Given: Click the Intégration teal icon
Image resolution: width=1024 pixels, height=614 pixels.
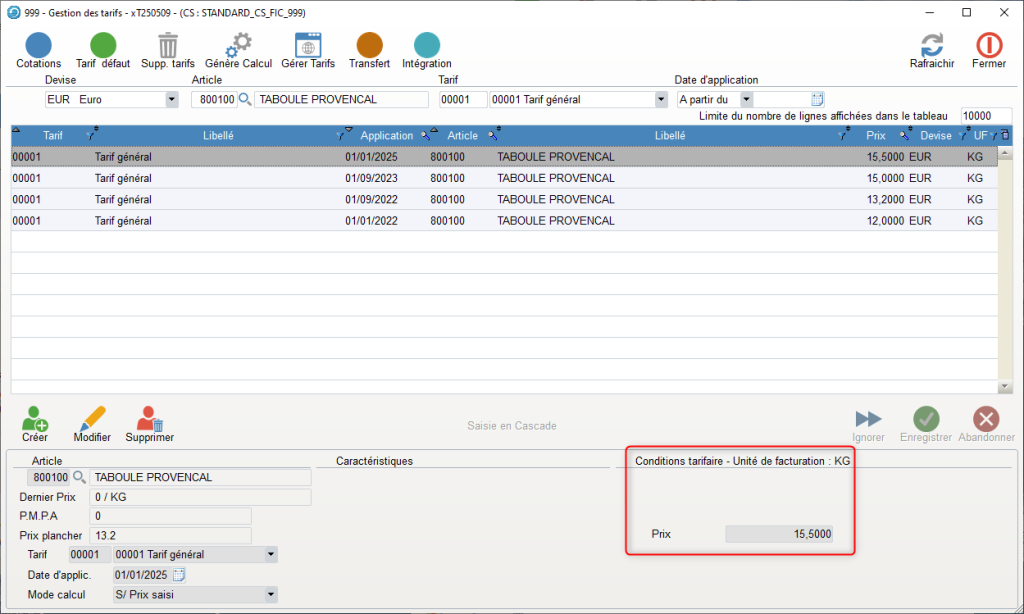Looking at the screenshot, I should 426,46.
